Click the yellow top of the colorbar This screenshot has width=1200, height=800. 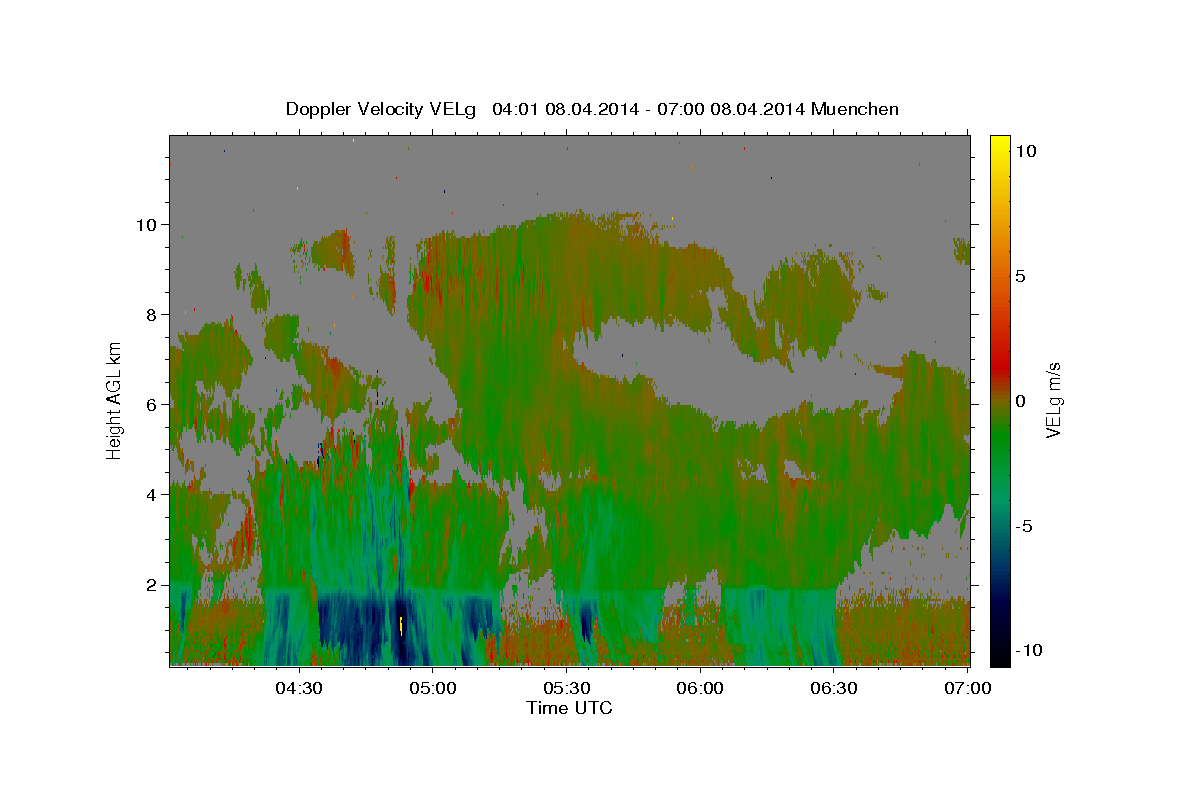point(999,145)
